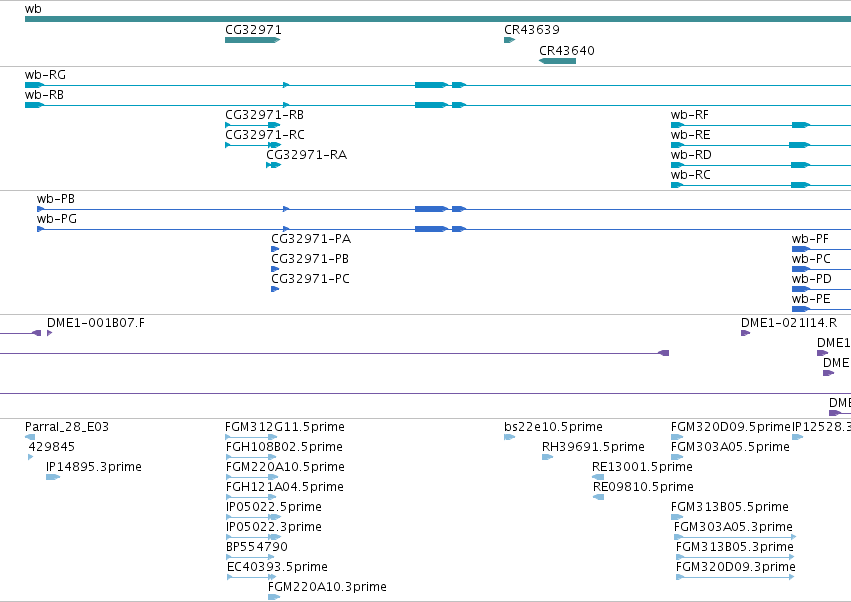This screenshot has width=851, height=602.
Task: Select the CR43639 gene label
Action: point(532,30)
